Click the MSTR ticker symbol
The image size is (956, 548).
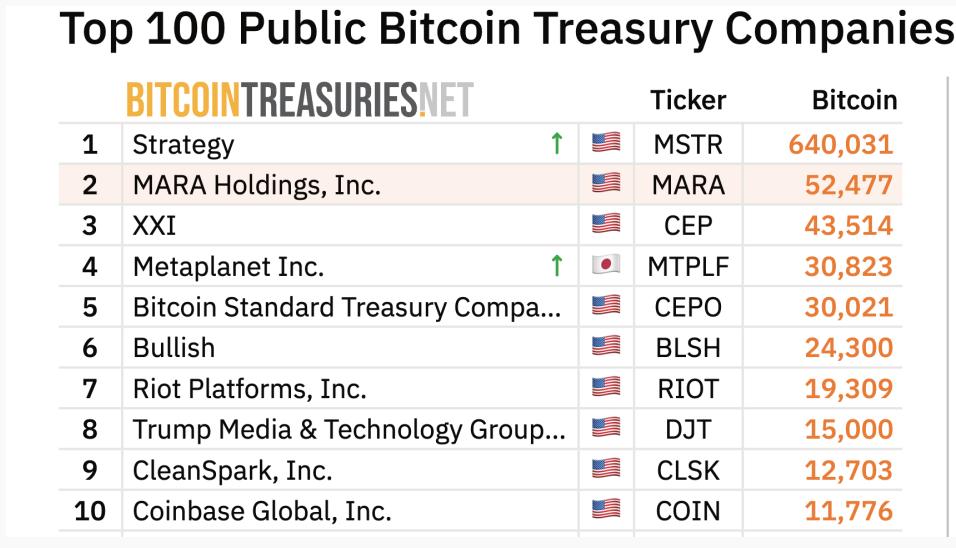tap(688, 144)
